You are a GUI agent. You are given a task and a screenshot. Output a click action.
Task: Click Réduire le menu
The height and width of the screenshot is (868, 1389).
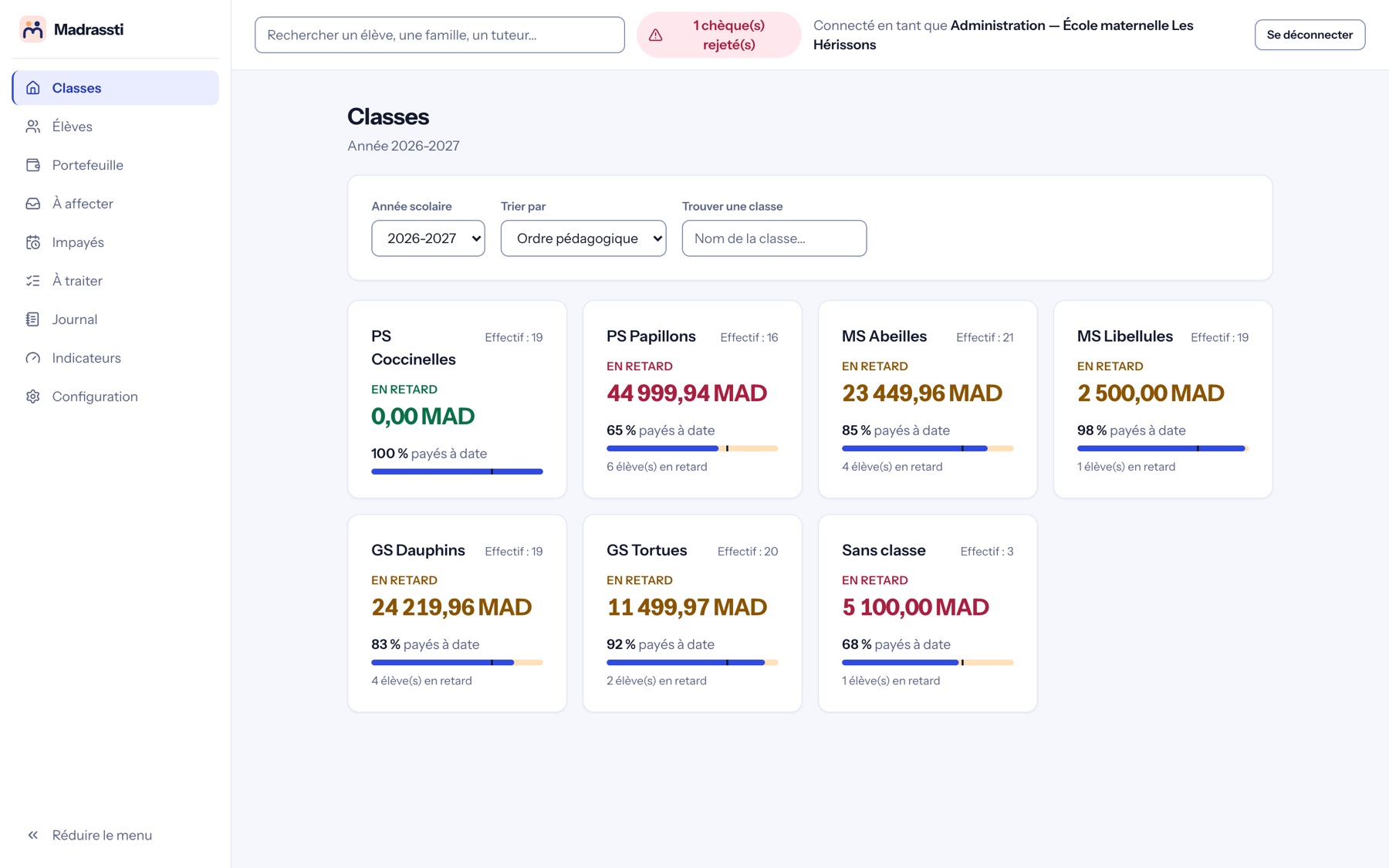[x=116, y=835]
